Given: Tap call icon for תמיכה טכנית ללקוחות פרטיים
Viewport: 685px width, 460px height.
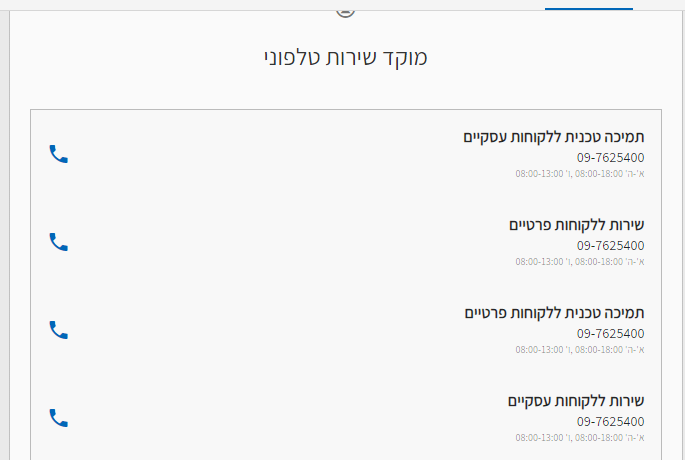Looking at the screenshot, I should [59, 330].
